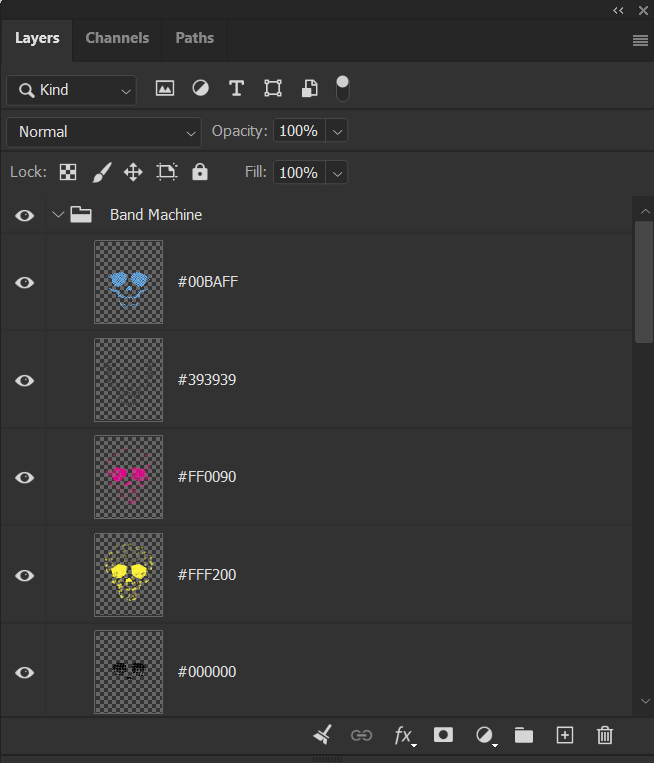Filter for type layers icon
654x763 pixels.
click(x=236, y=89)
